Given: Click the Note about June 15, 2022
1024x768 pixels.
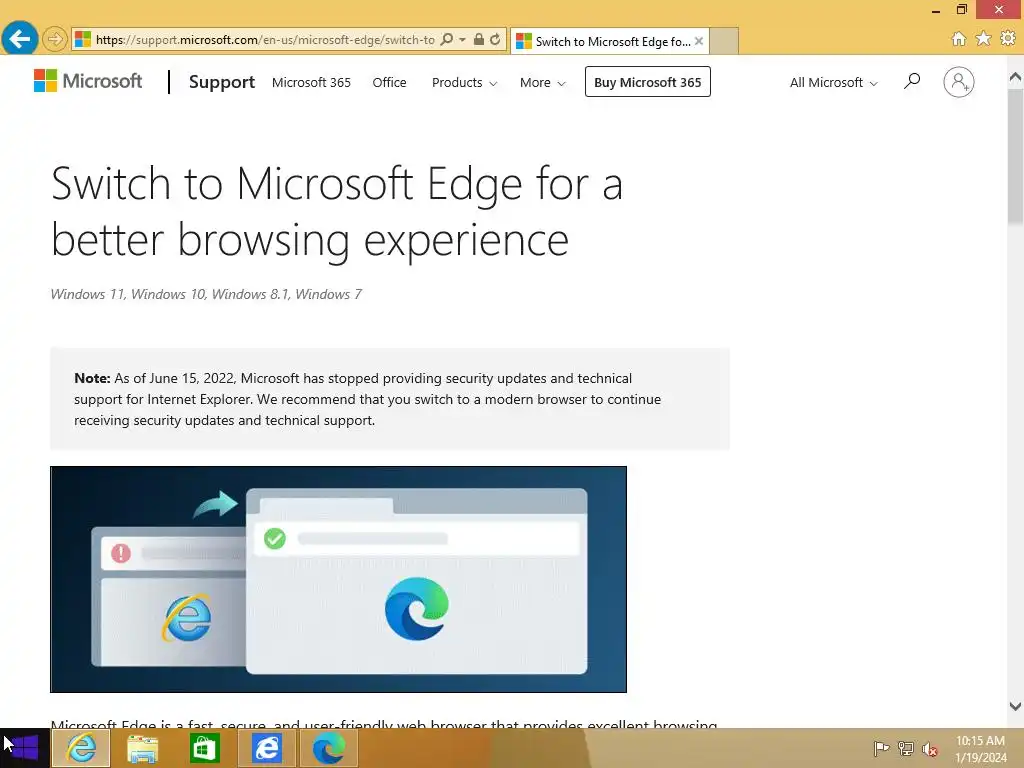Looking at the screenshot, I should [x=390, y=399].
